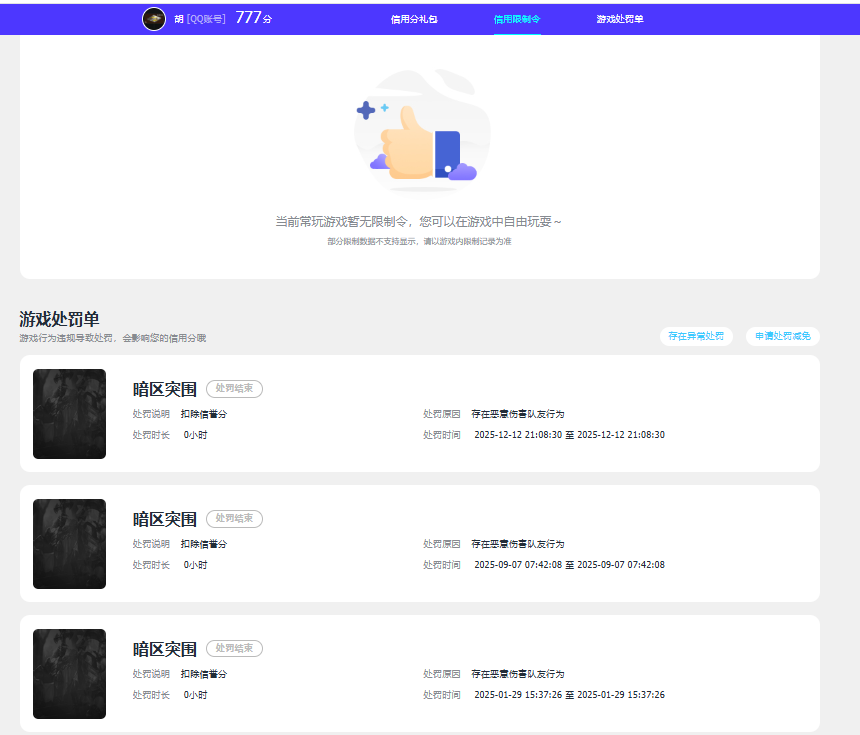Open the 信用分礼包 tab
860x735 pixels.
pyautogui.click(x=414, y=19)
